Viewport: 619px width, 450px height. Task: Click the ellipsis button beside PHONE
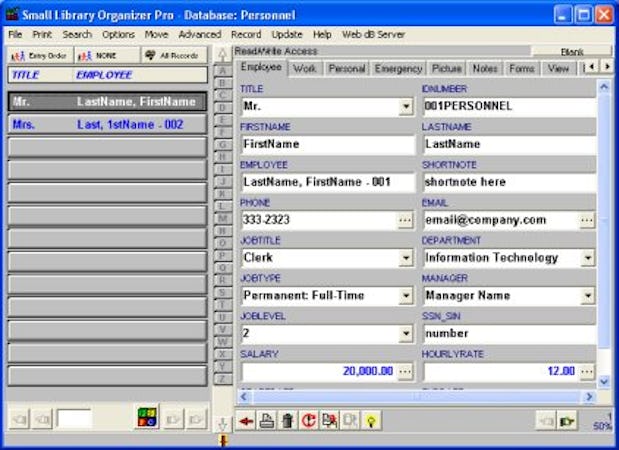405,220
